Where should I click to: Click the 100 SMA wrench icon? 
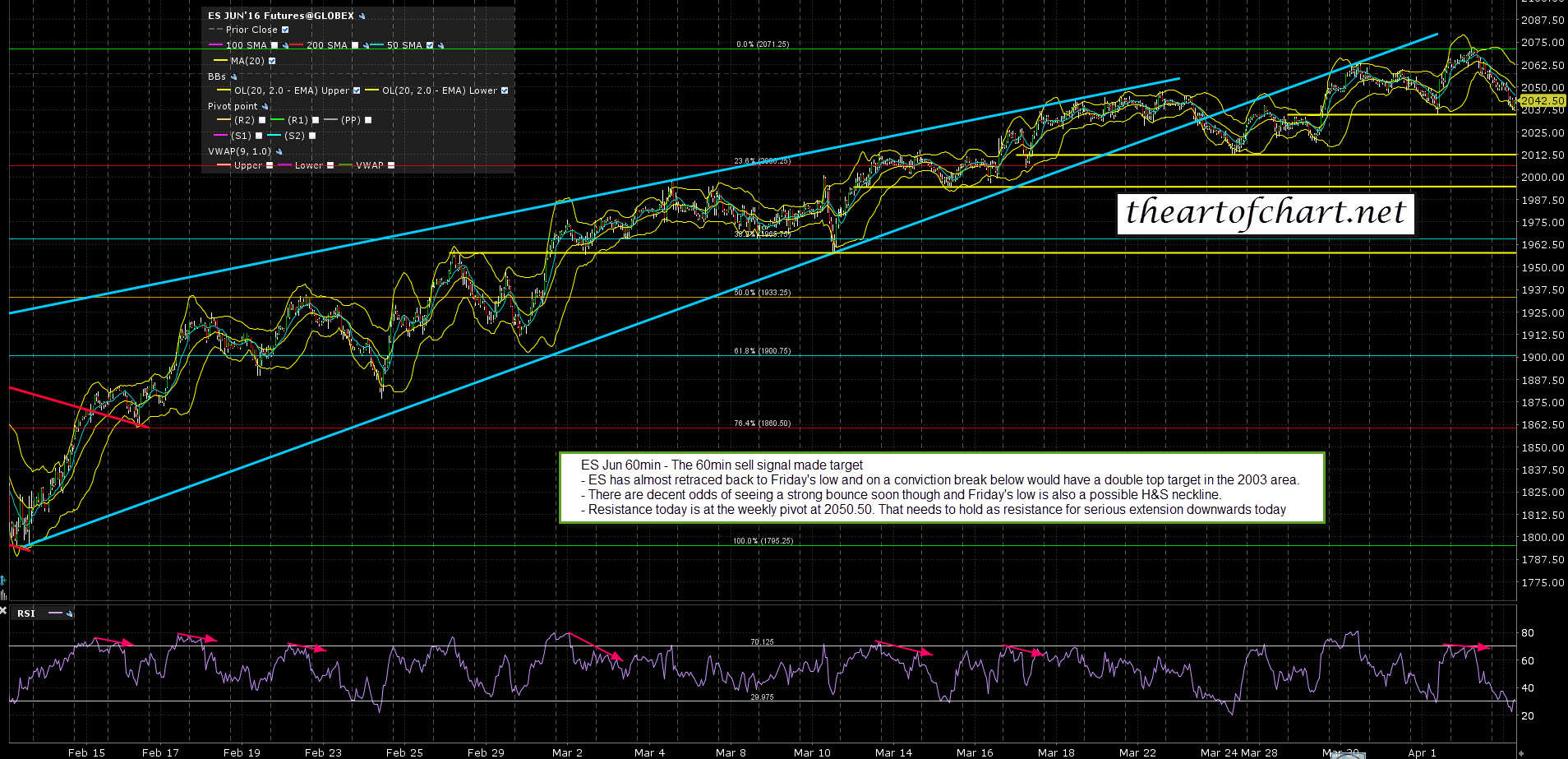pyautogui.click(x=285, y=46)
